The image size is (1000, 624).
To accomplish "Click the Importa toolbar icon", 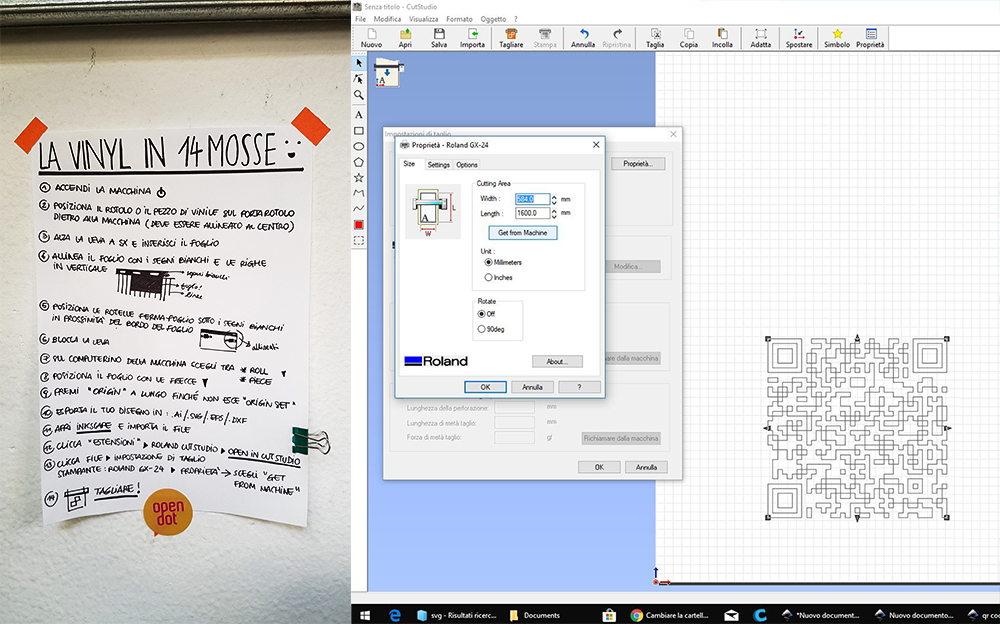I will tap(473, 38).
